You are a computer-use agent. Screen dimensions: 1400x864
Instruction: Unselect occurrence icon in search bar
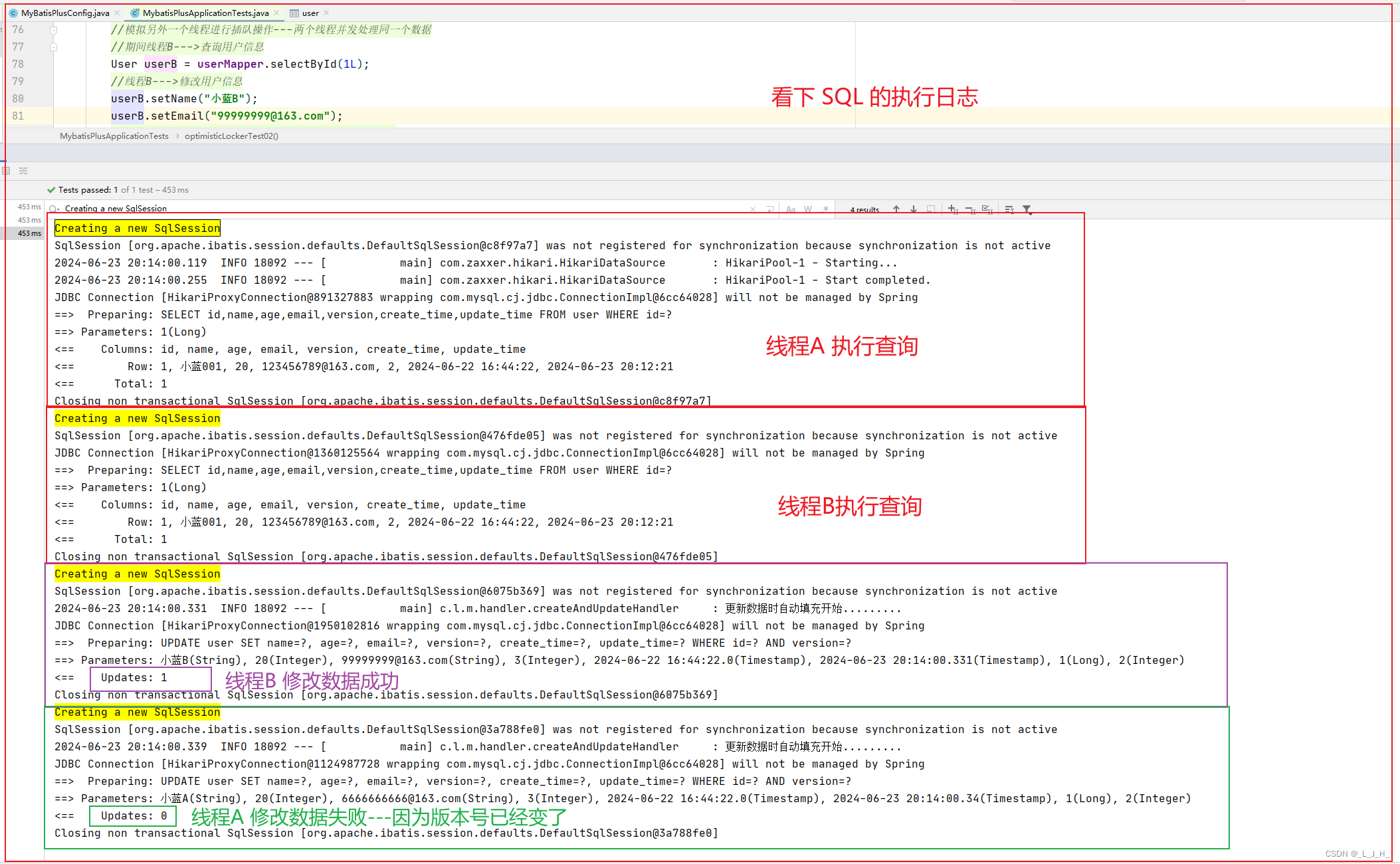pyautogui.click(x=970, y=209)
